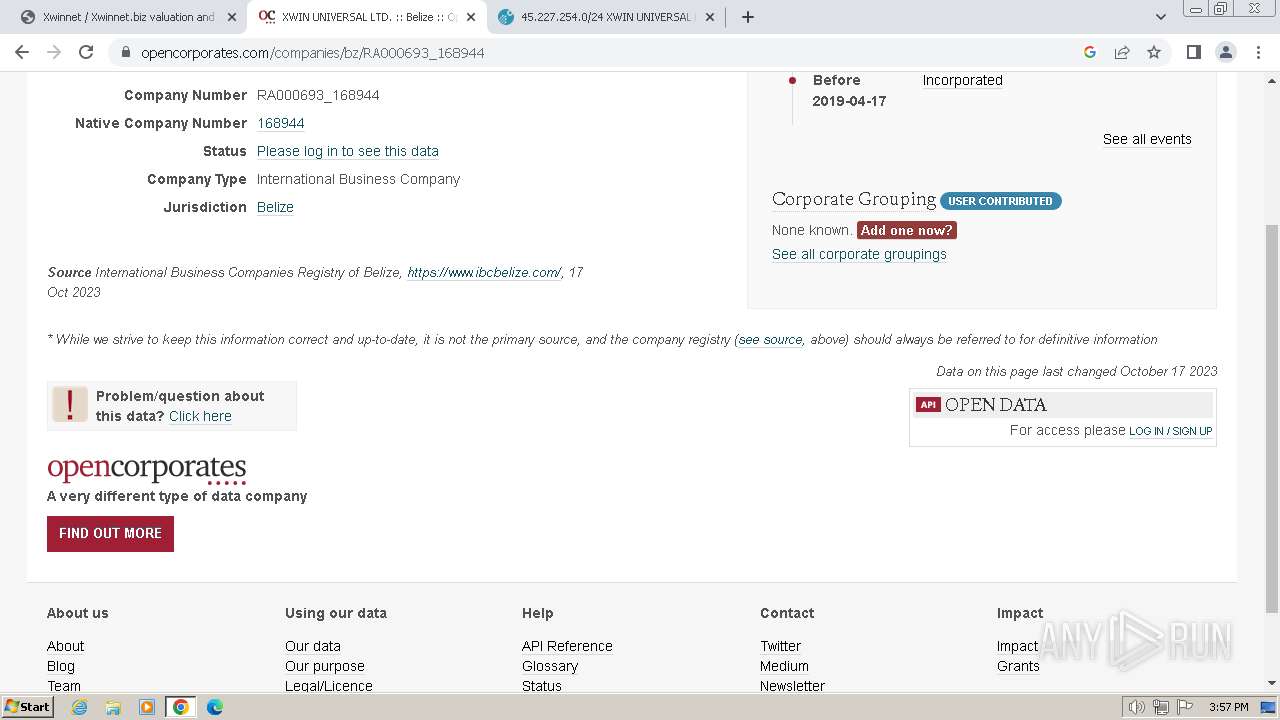This screenshot has height=720, width=1280.
Task: Open a new browser tab
Action: pos(748,17)
